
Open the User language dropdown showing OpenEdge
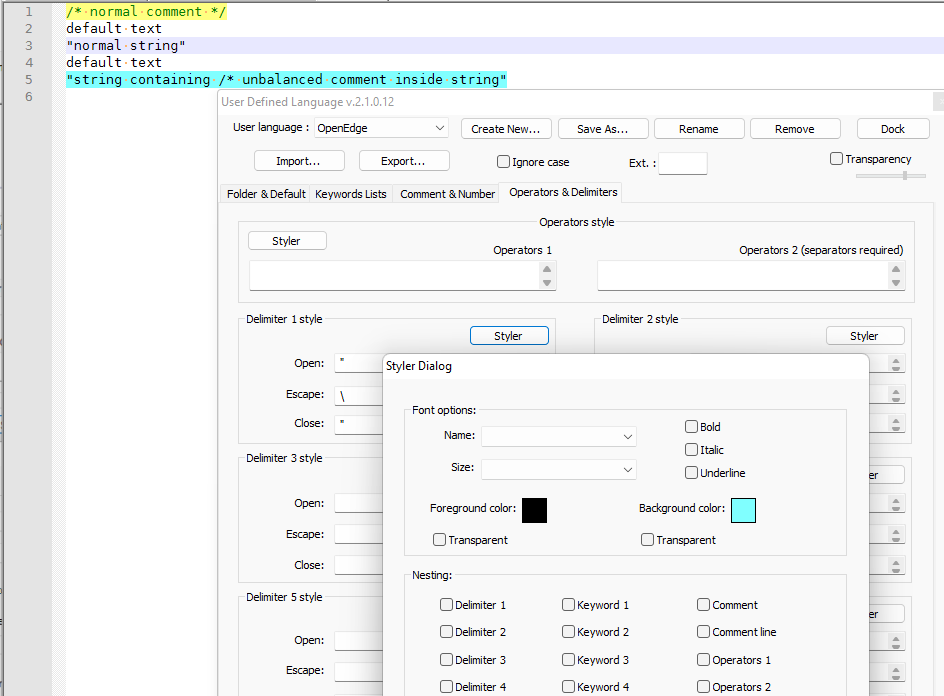[x=381, y=128]
